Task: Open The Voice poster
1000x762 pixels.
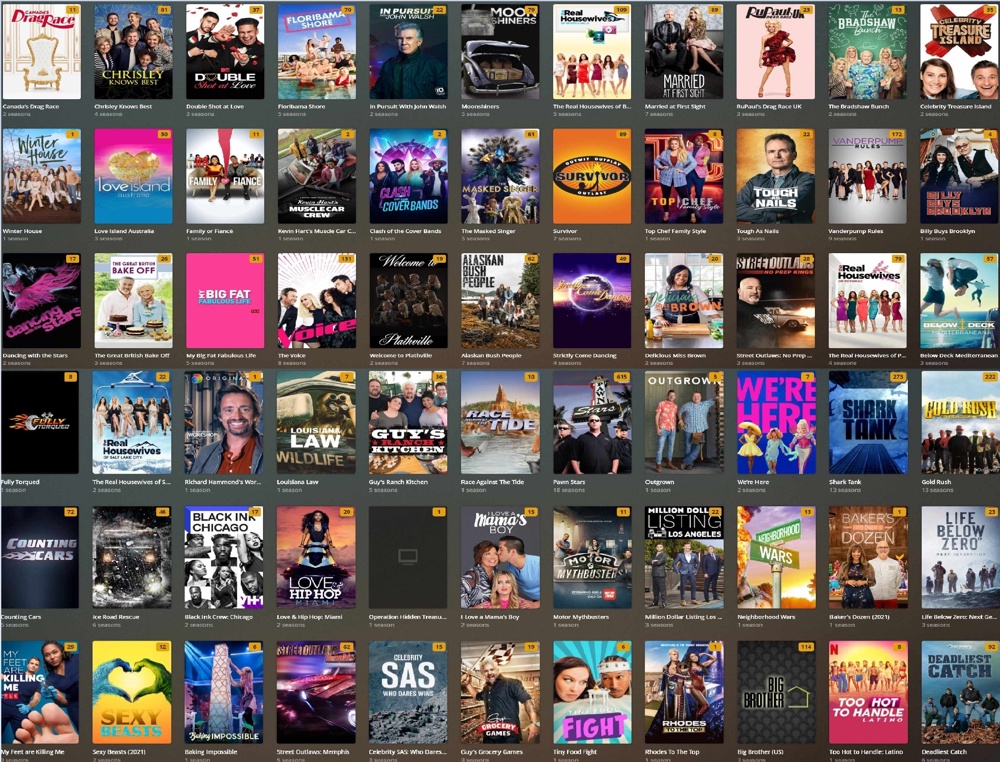Action: coord(317,300)
